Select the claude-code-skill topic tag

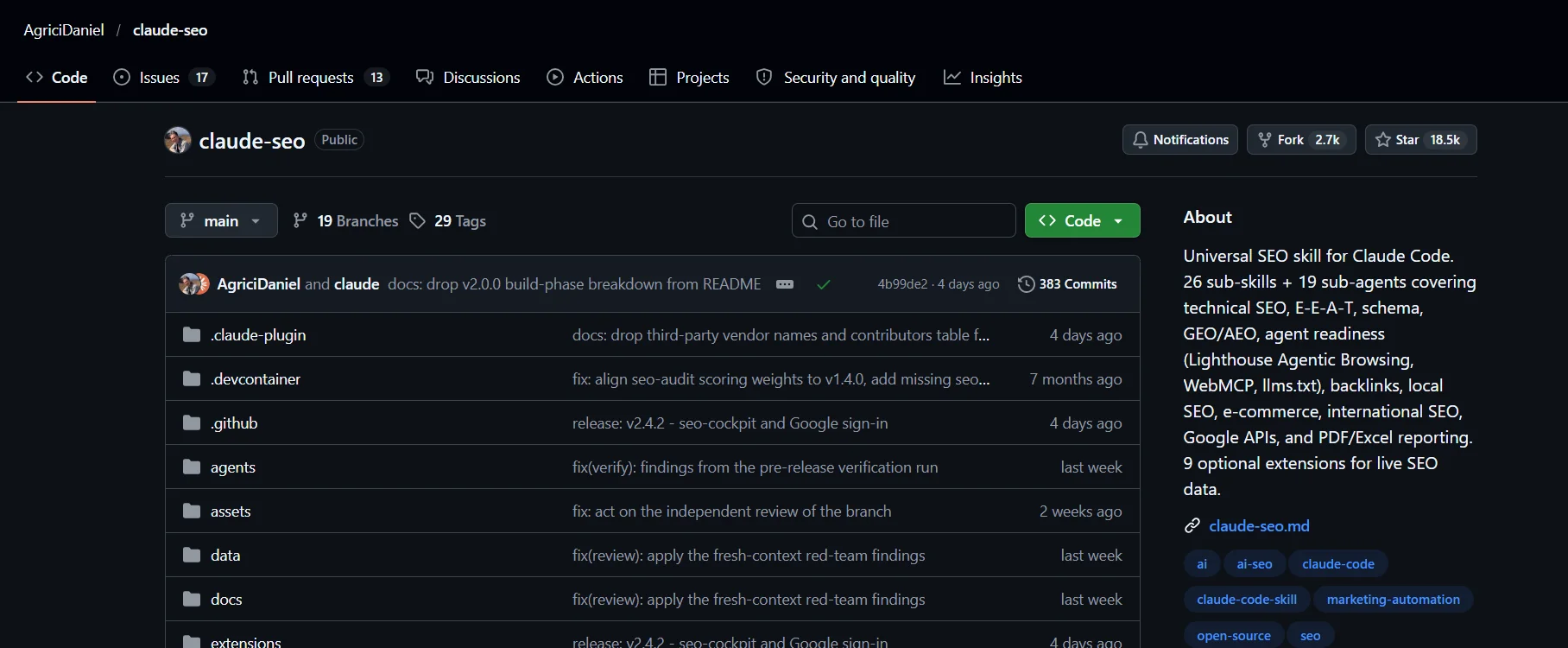point(1247,600)
